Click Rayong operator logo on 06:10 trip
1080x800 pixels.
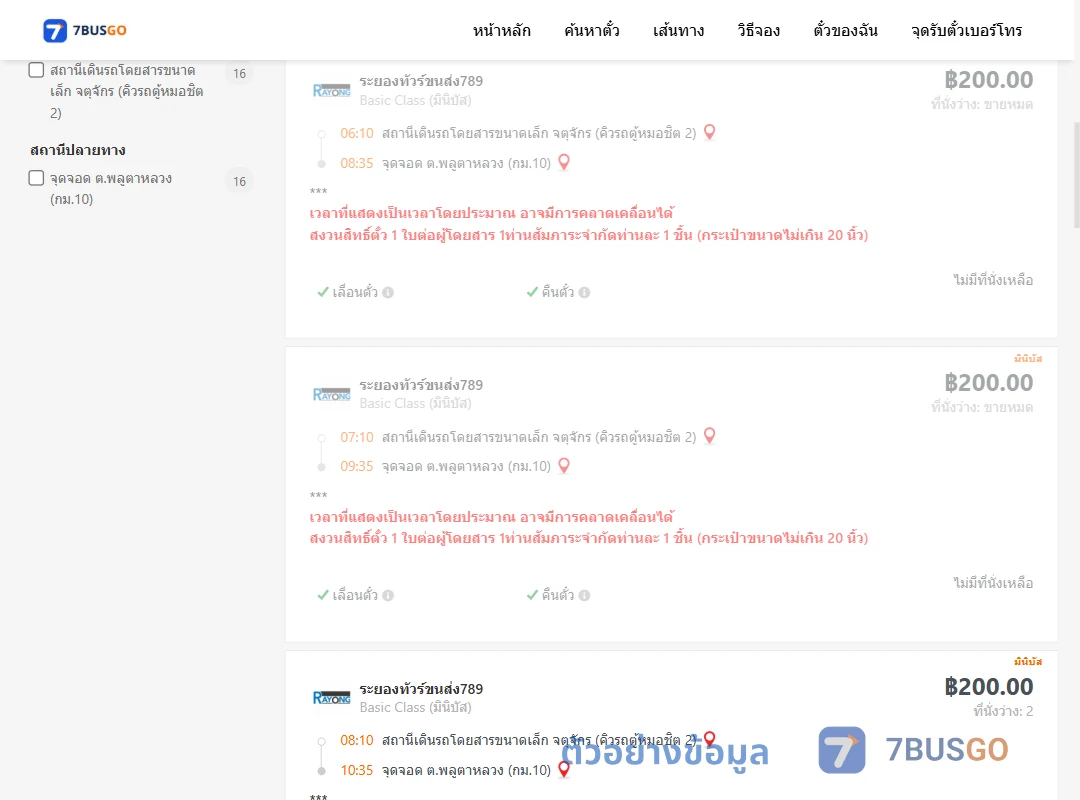tap(331, 91)
